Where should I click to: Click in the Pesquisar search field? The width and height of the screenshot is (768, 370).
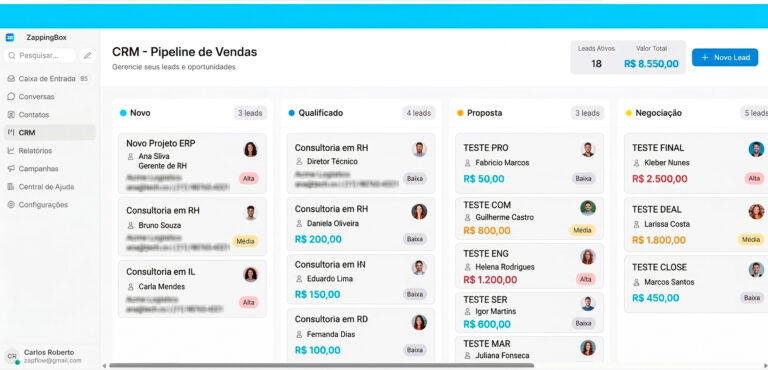(x=40, y=56)
